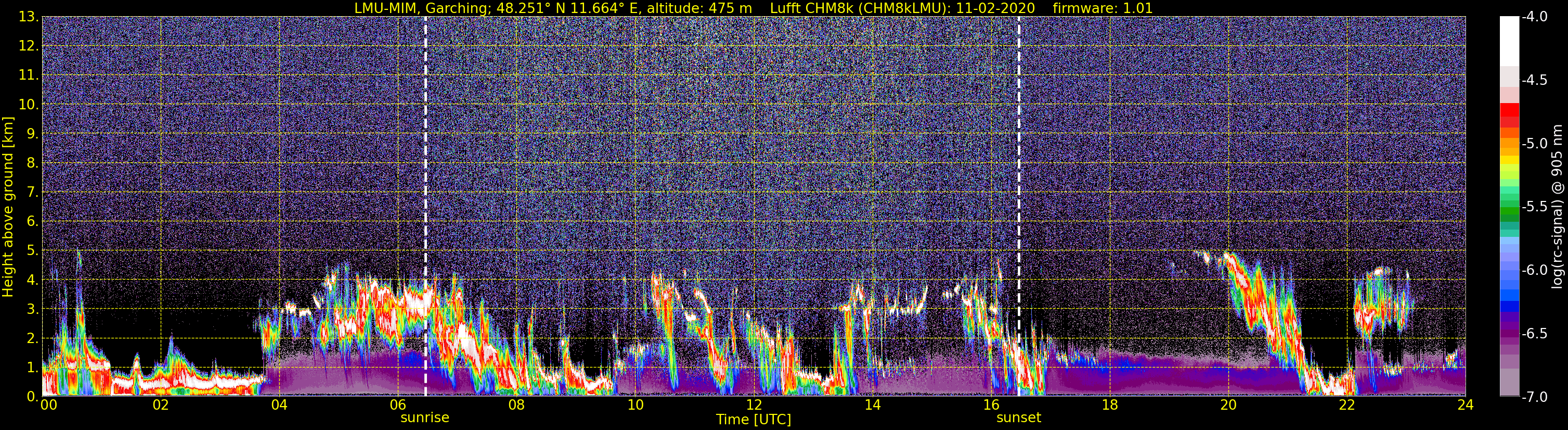The image size is (1568, 430).
Task: Click the '04' tick label on the time axis
Action: 279,405
